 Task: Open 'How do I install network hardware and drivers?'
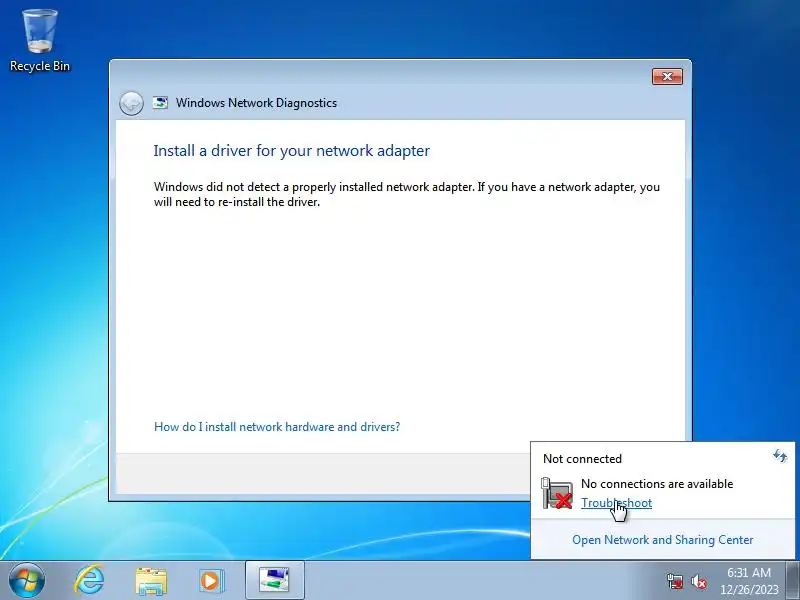[277, 427]
